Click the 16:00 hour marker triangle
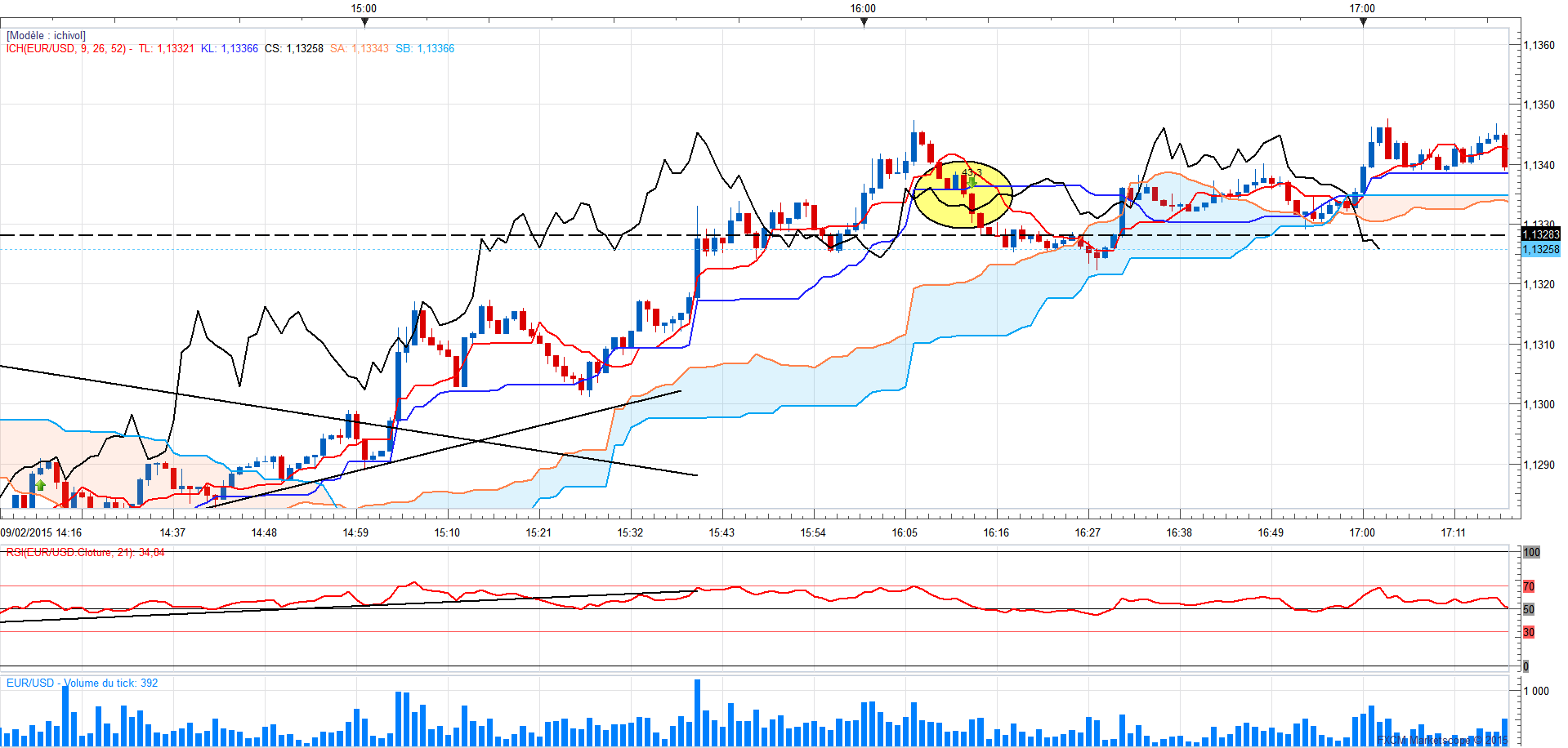The image size is (1568, 748). pos(864,22)
